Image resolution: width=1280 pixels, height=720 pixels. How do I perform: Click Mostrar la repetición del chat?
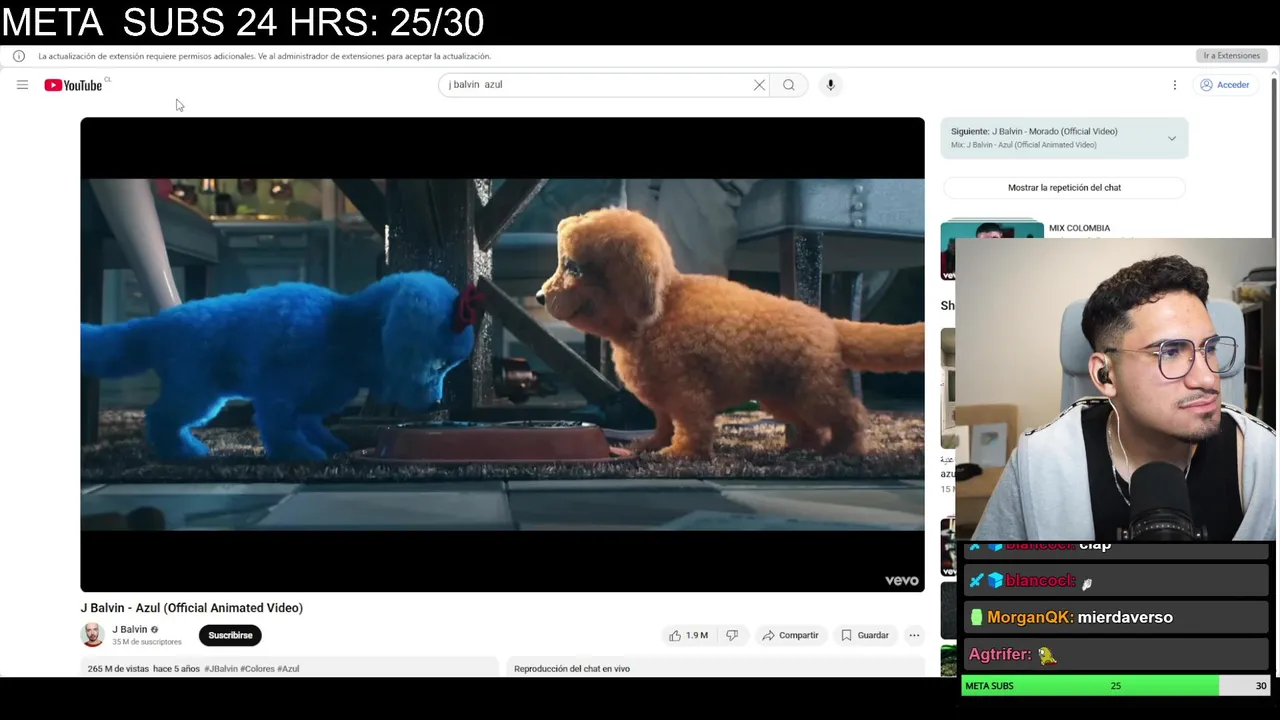coord(1064,188)
